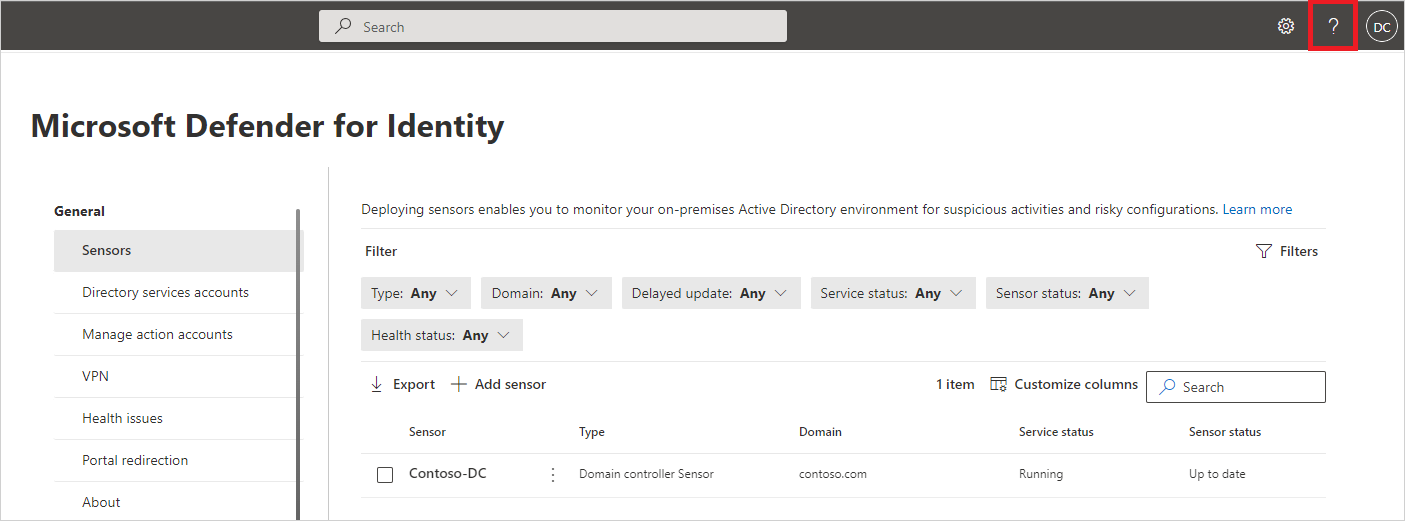
Task: Open the Customize columns icon
Action: click(998, 384)
